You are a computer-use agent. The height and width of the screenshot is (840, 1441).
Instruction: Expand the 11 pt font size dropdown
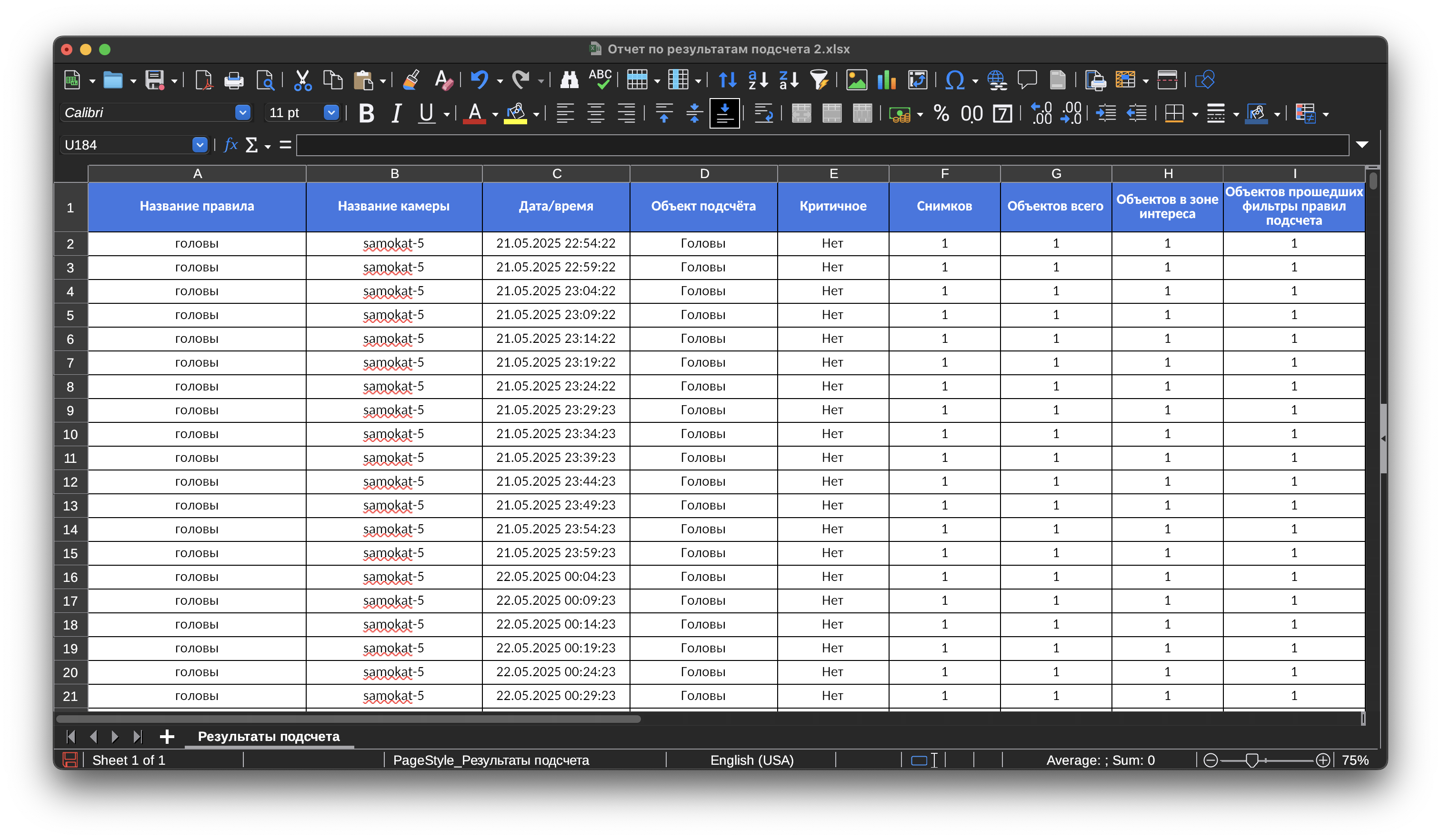(x=330, y=113)
